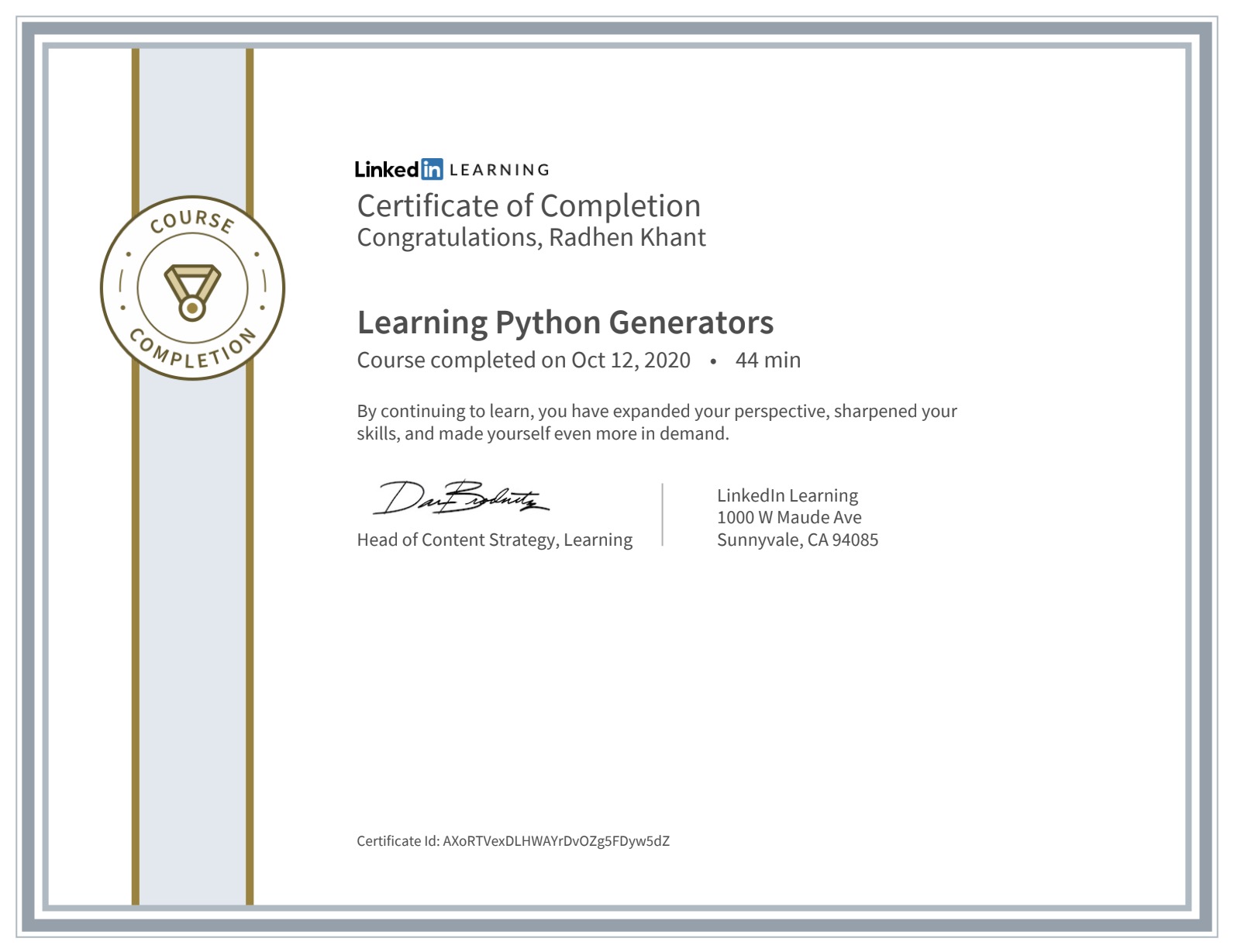Click the '44 min' duration text
Screen dimensions: 1234x952
(x=767, y=360)
